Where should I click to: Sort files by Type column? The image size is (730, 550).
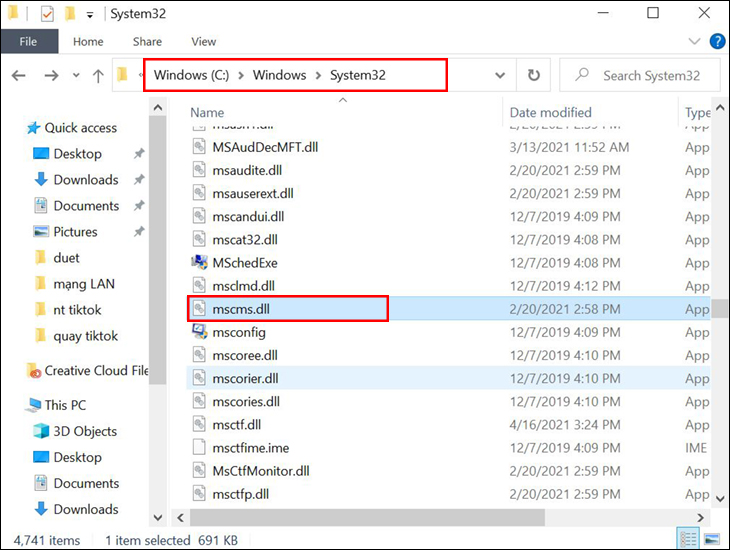coord(697,113)
